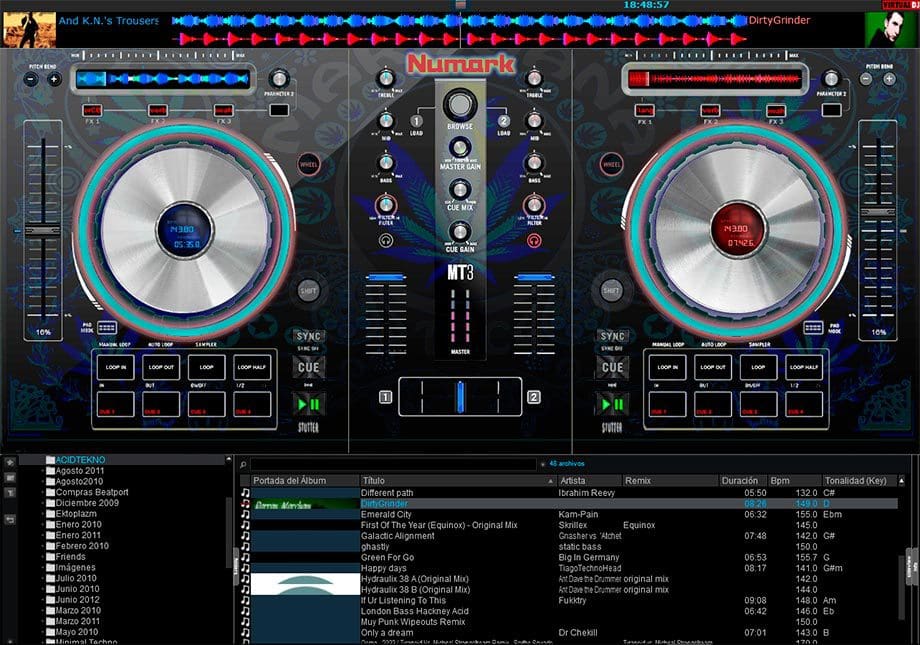This screenshot has height=645, width=920.
Task: Click the Browse knob in mixer
Action: [459, 105]
